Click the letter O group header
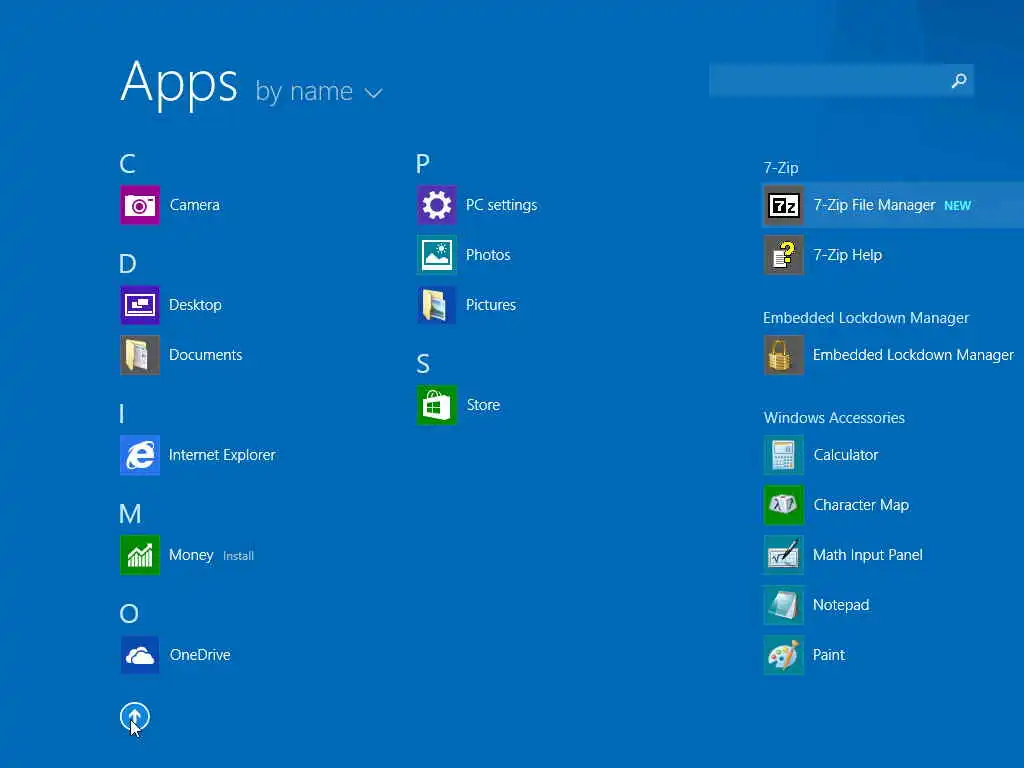Image resolution: width=1024 pixels, height=768 pixels. click(129, 614)
